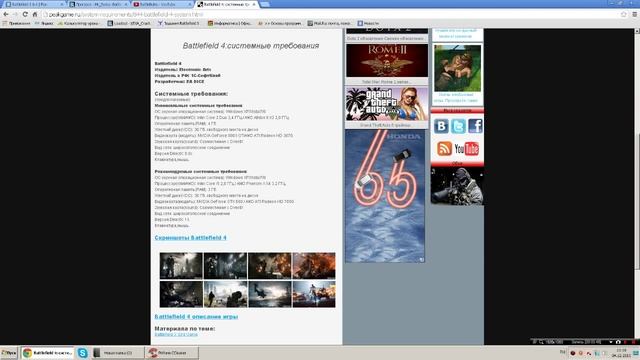Open the Скриншоты Battlefield 4 link
Viewport: 640px width, 360px height.
pos(190,238)
